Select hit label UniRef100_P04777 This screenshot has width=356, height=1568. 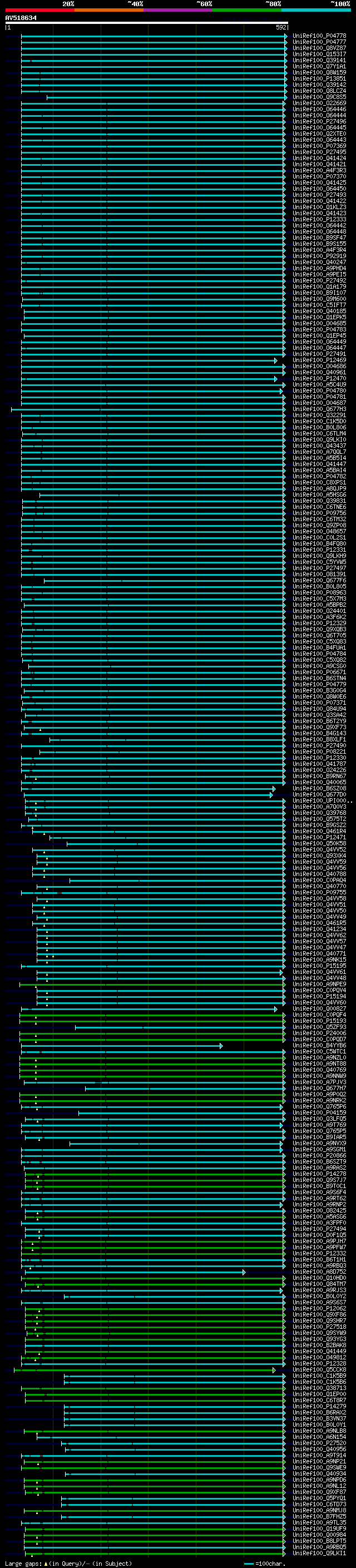319,42
